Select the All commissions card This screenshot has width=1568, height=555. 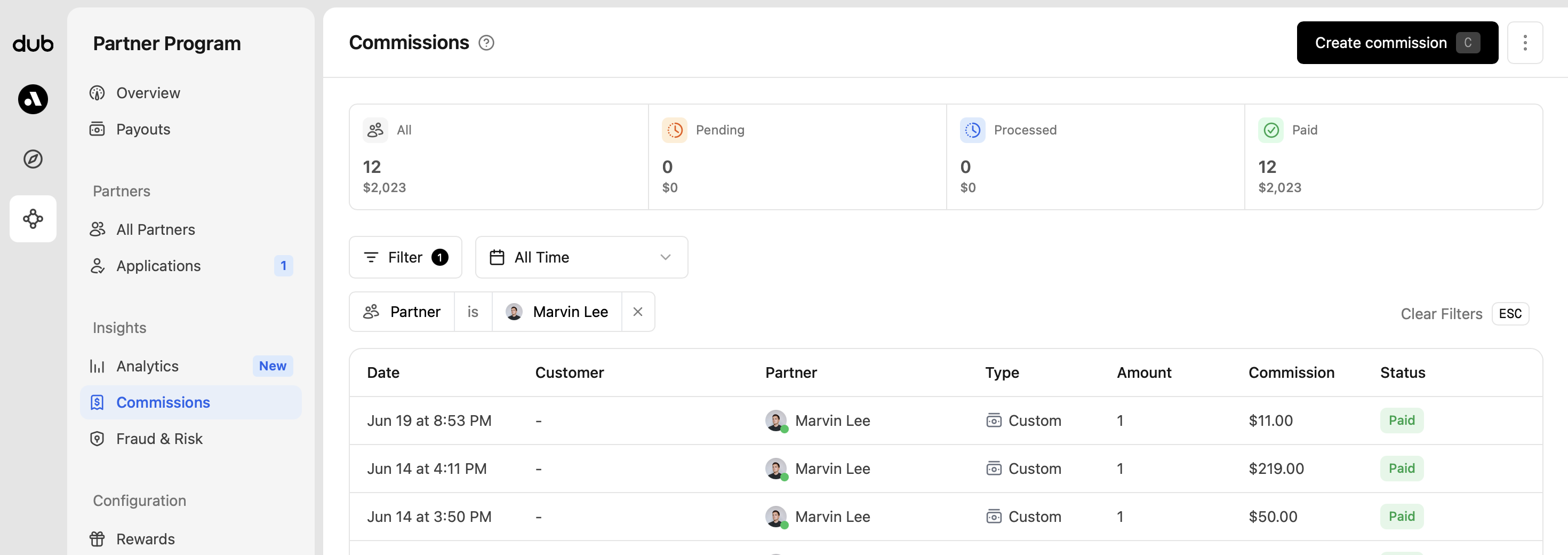pyautogui.click(x=499, y=157)
